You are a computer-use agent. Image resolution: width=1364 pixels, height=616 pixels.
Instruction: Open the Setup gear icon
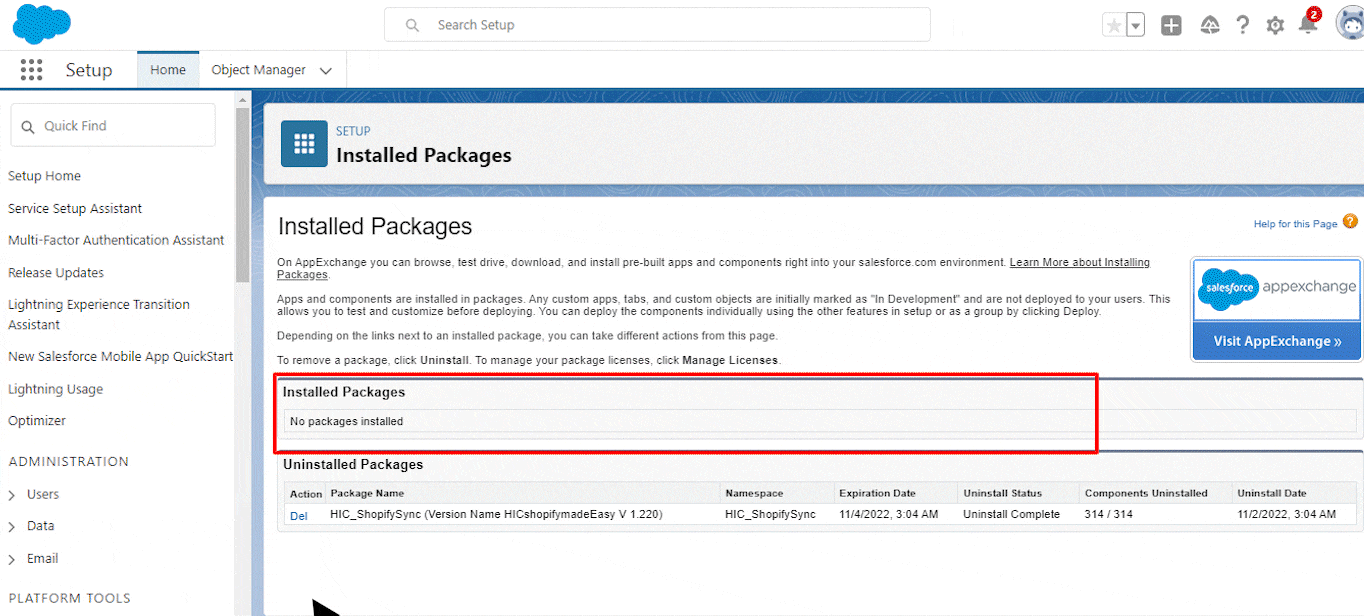click(x=1275, y=26)
